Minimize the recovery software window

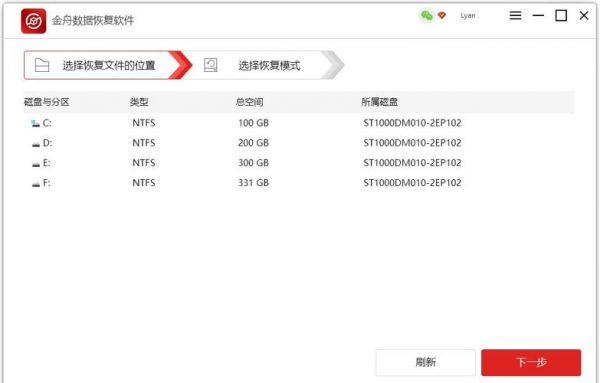point(538,15)
